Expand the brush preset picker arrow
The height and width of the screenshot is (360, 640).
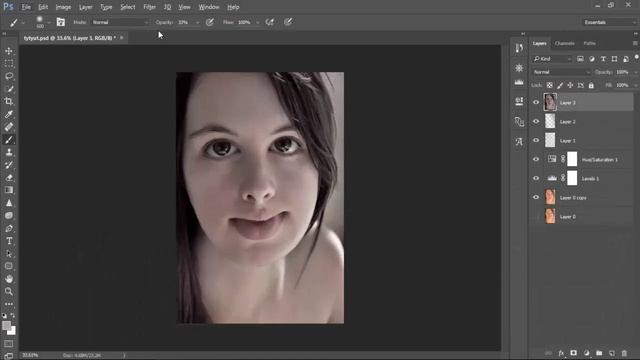[x=49, y=22]
